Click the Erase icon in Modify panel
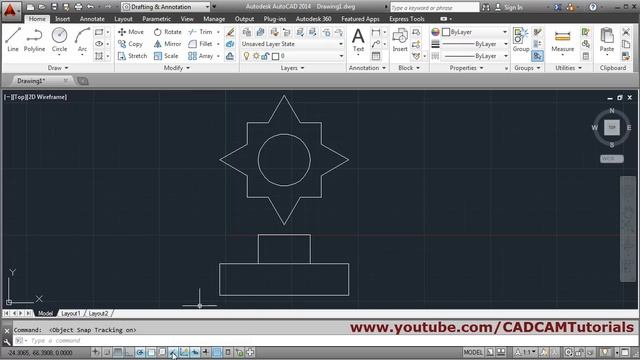 (x=230, y=32)
